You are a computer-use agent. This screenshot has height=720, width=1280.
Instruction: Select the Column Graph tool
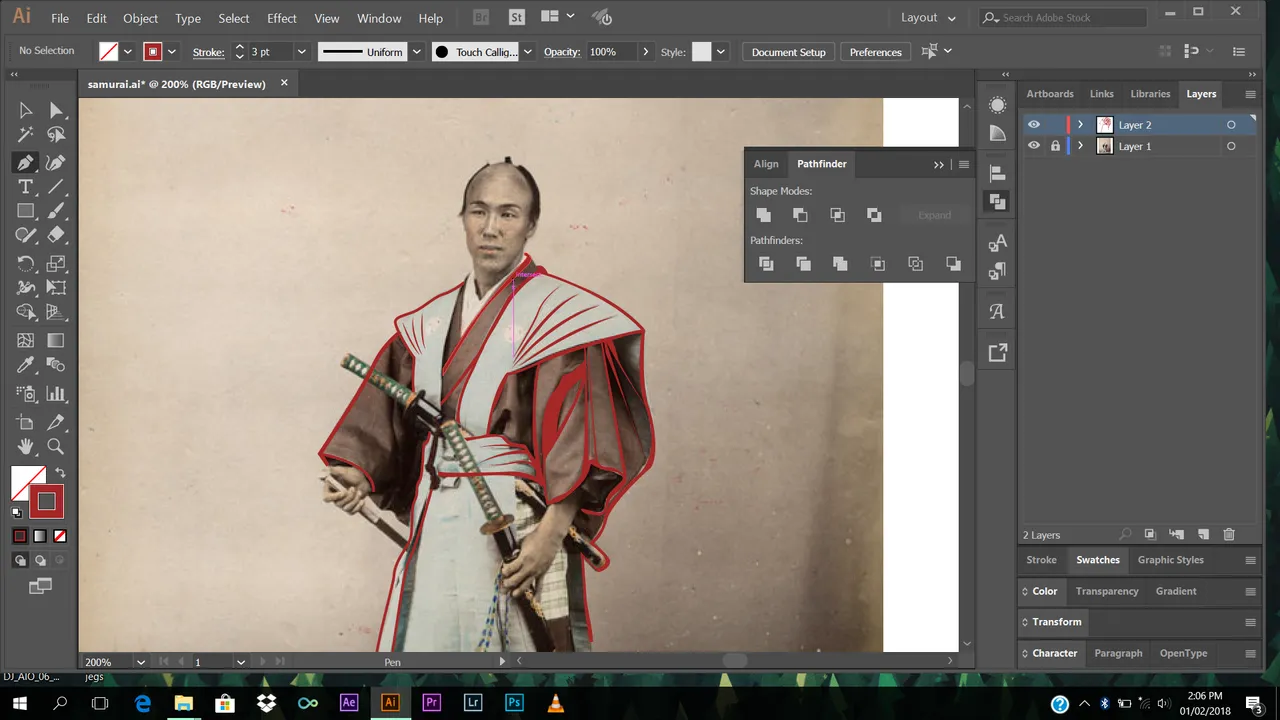pos(56,394)
